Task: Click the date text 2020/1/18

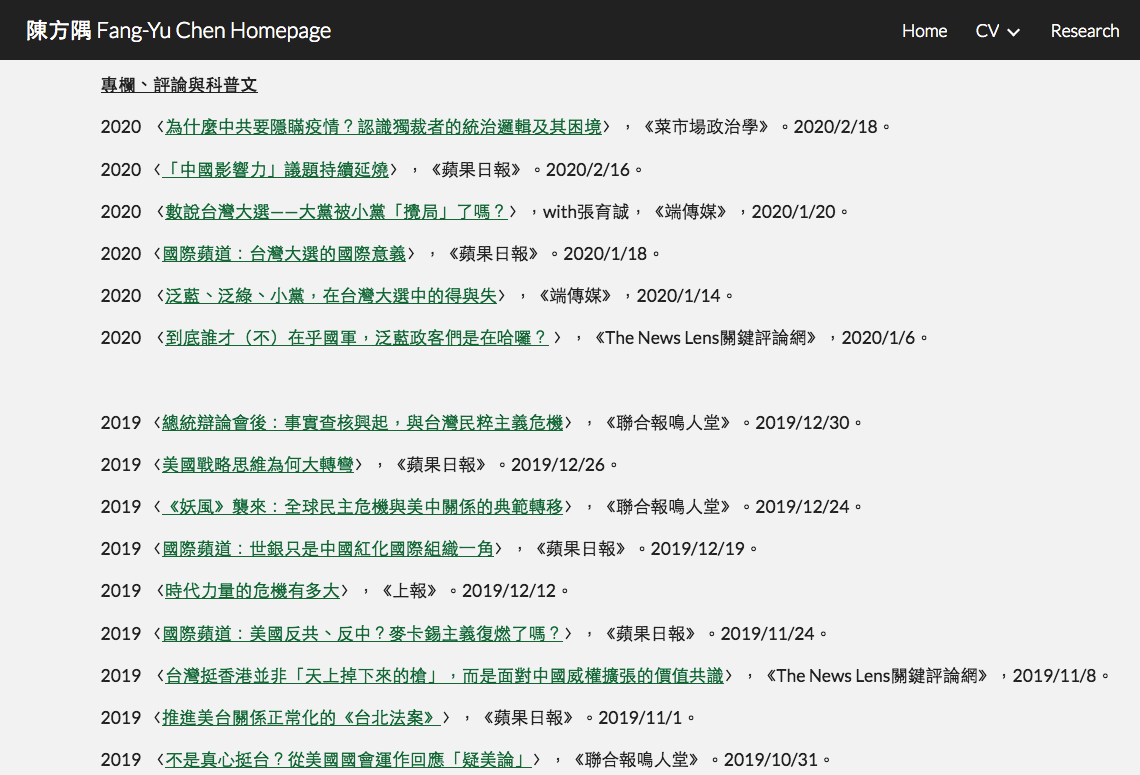Action: [605, 254]
